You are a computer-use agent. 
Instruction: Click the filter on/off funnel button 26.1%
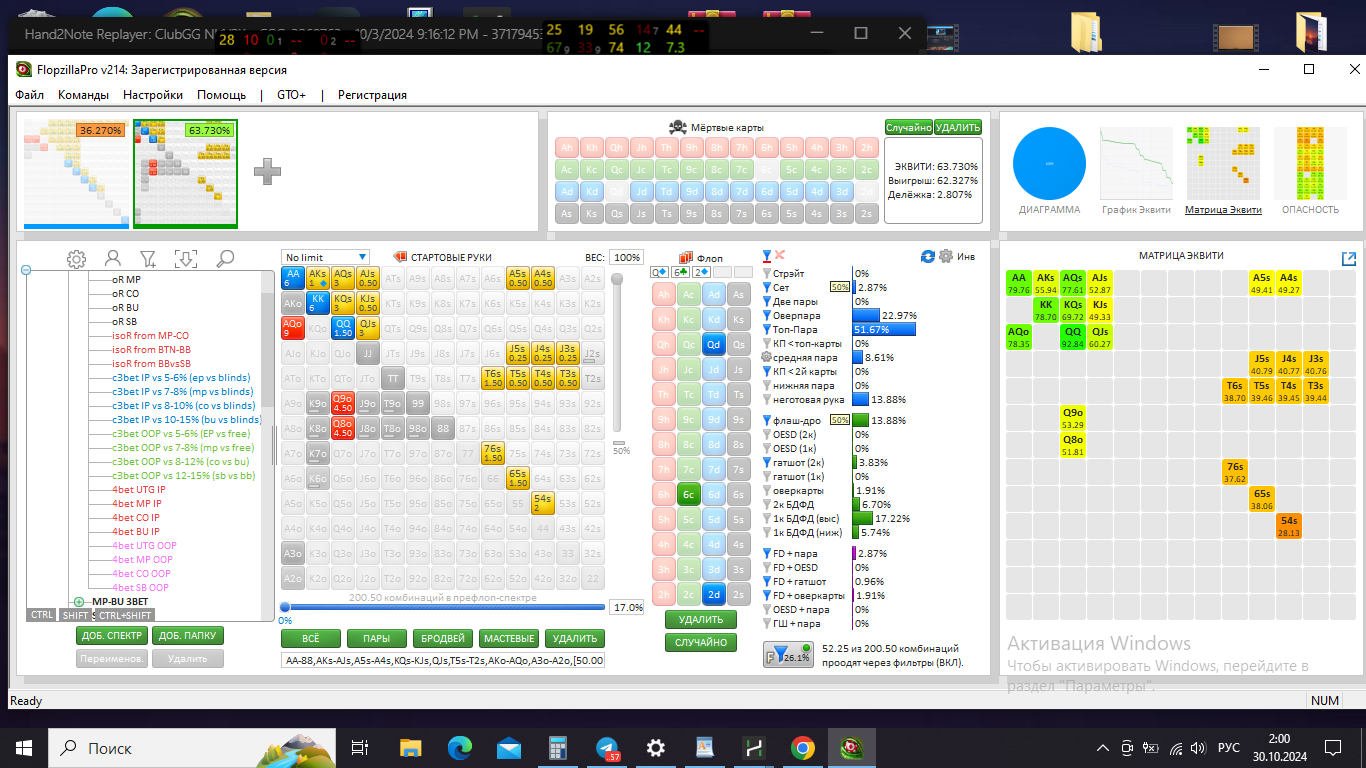coord(788,655)
